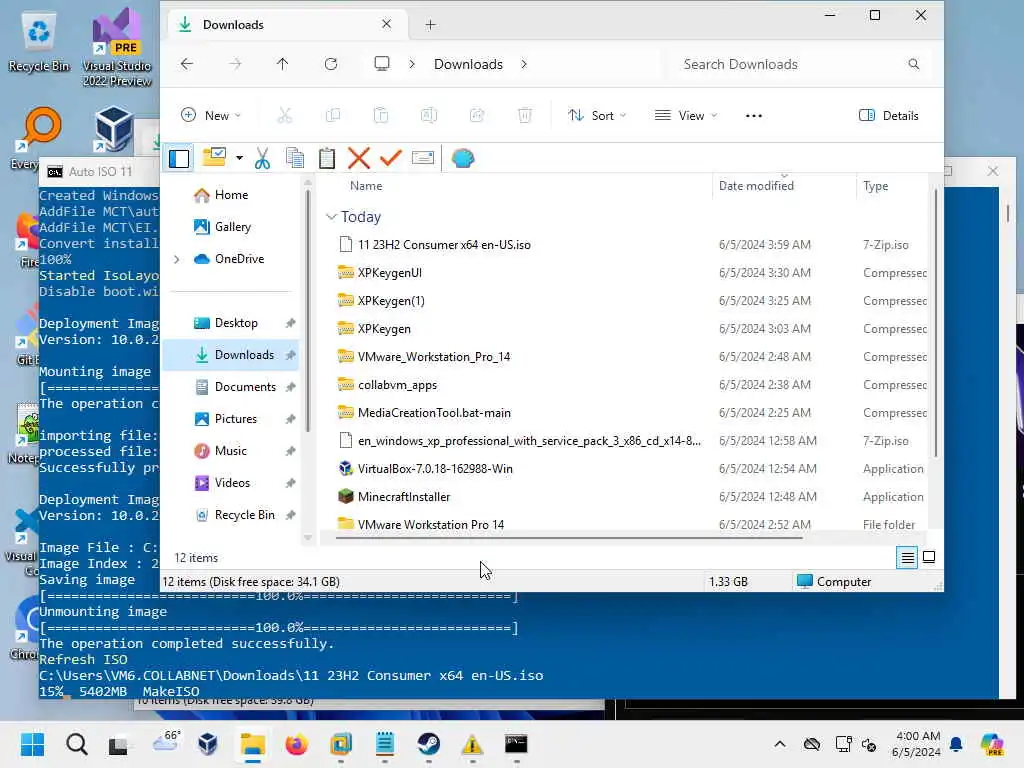Open the folder options icon in the classic toolbar

point(214,157)
